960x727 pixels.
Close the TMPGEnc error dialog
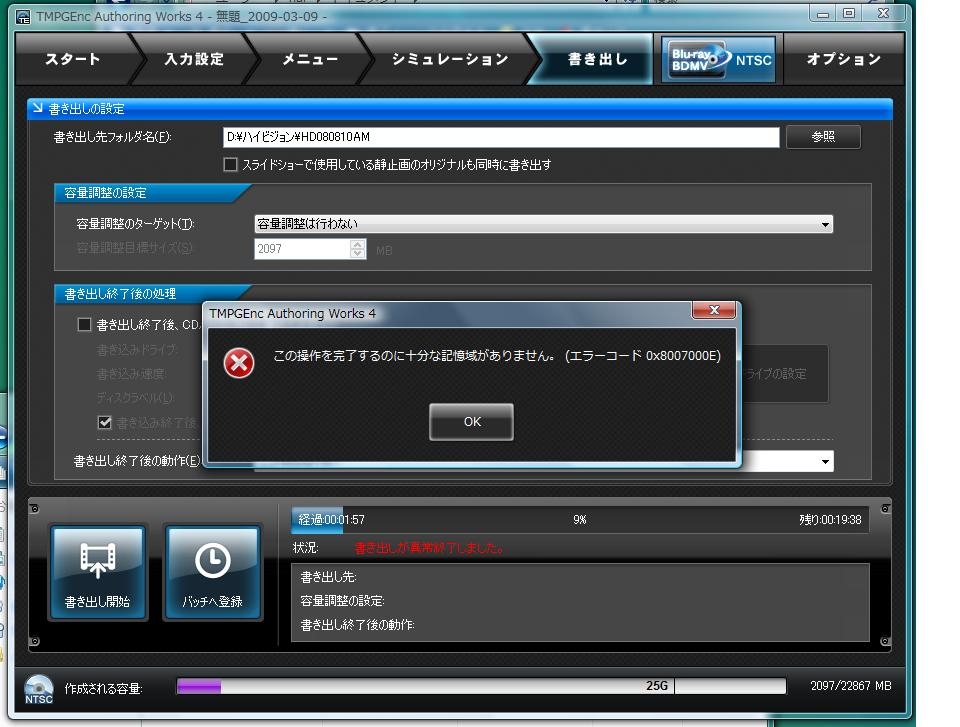(x=713, y=310)
